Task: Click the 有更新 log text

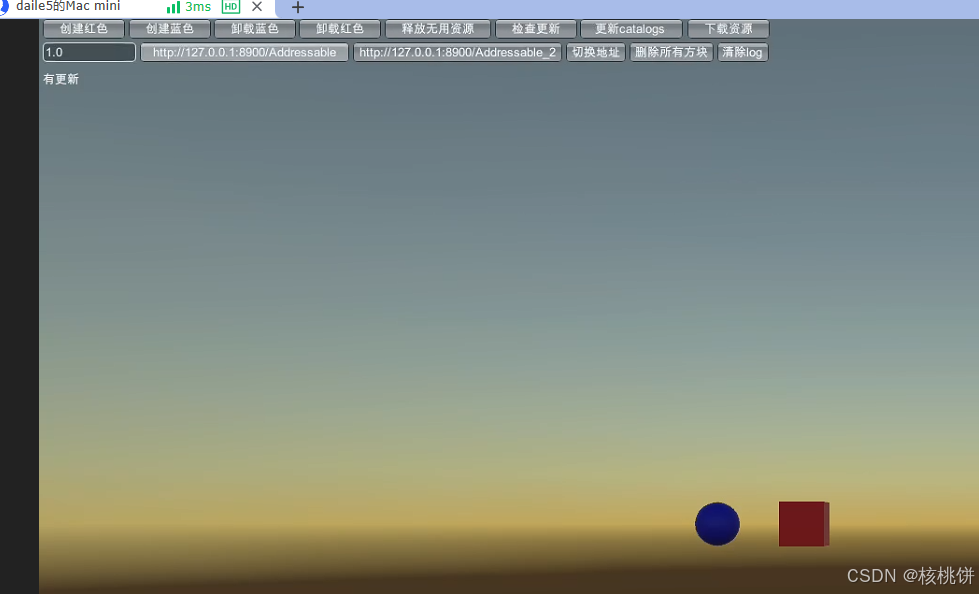Action: [x=61, y=79]
